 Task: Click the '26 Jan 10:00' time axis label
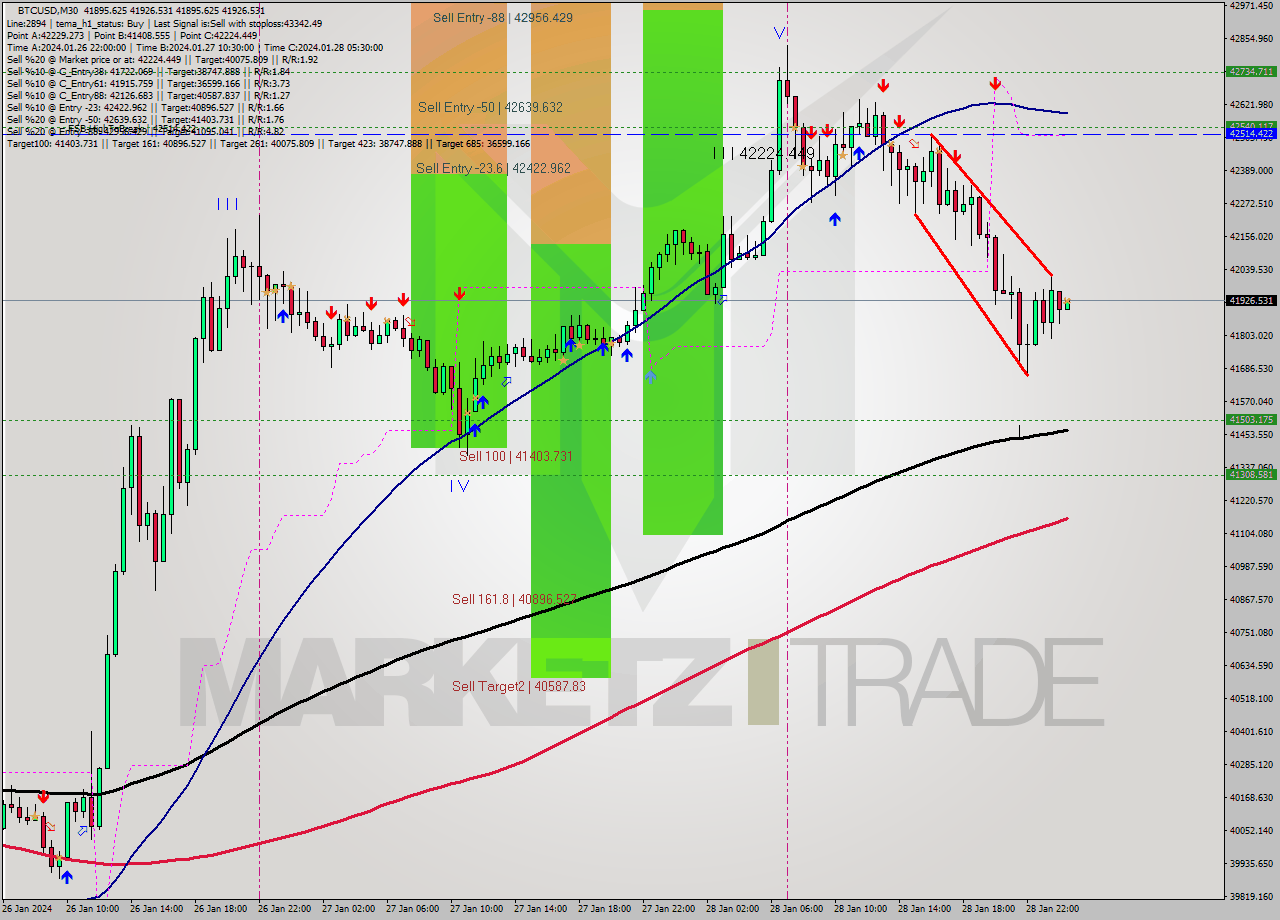pos(93,909)
